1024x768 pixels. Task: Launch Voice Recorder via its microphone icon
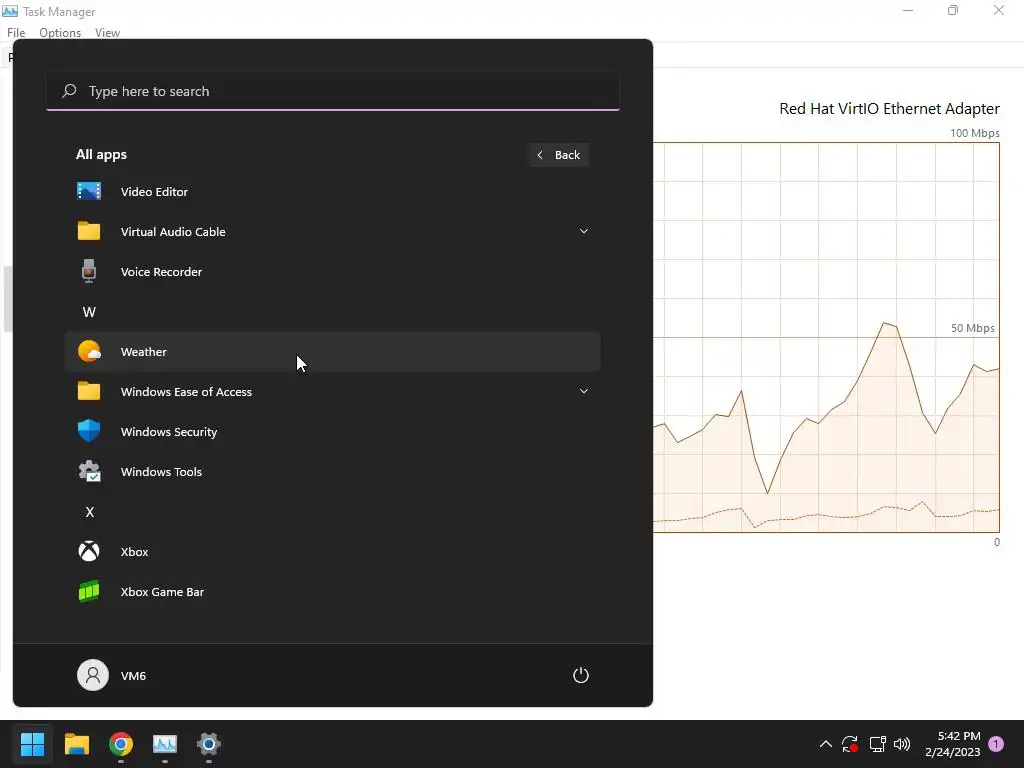(x=89, y=271)
